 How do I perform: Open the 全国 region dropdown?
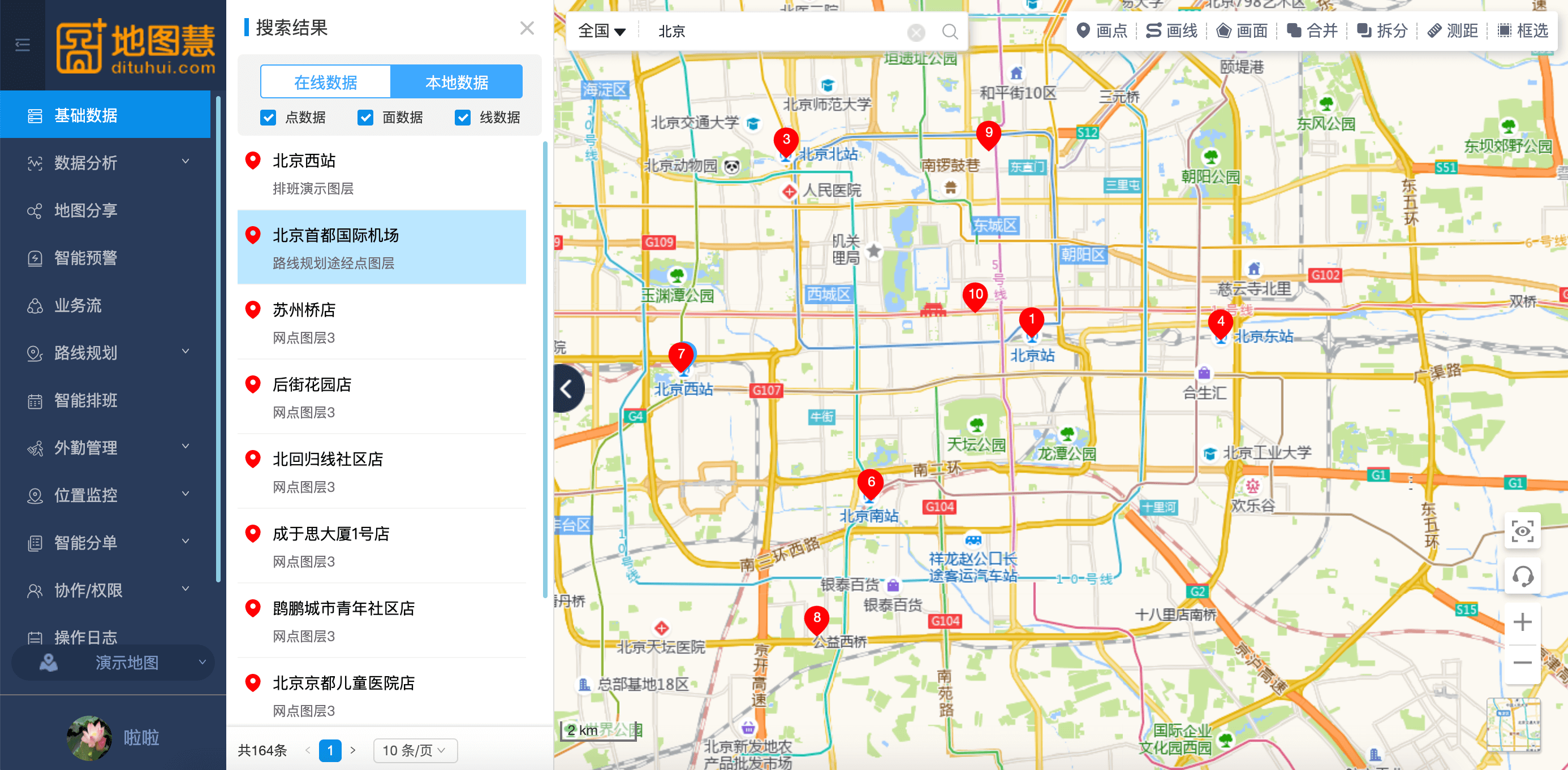(x=602, y=31)
